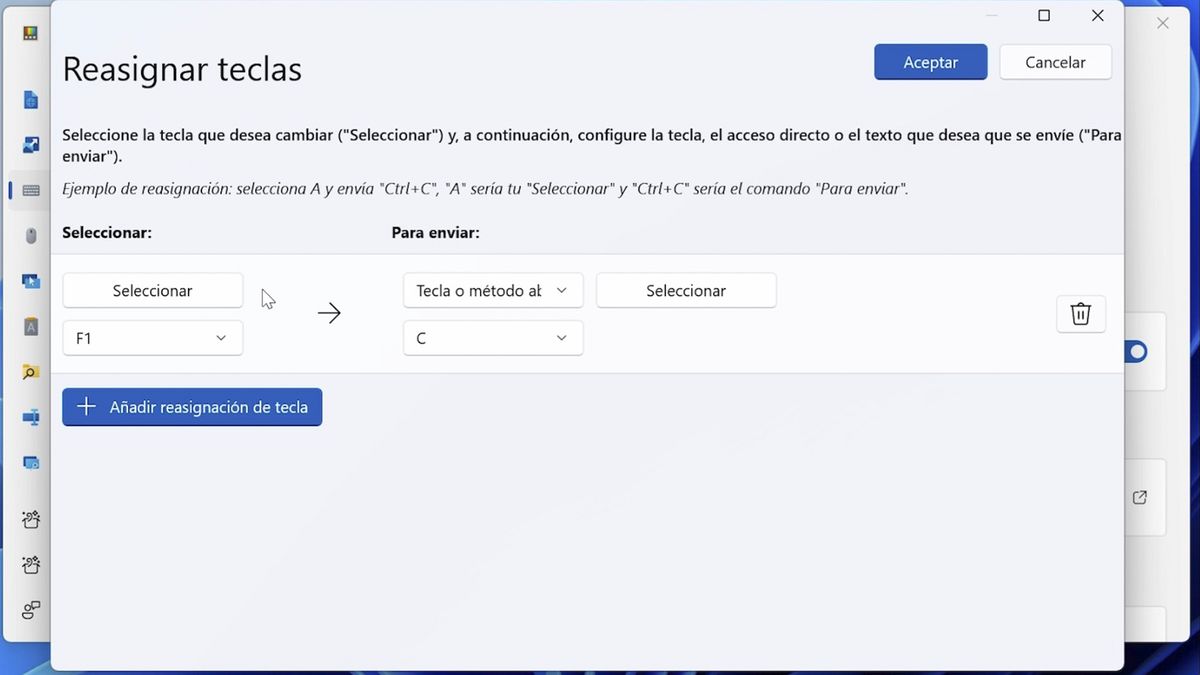Open the upper gear settings icon in sidebar
Viewport: 1200px width, 675px height.
pyautogui.click(x=30, y=519)
